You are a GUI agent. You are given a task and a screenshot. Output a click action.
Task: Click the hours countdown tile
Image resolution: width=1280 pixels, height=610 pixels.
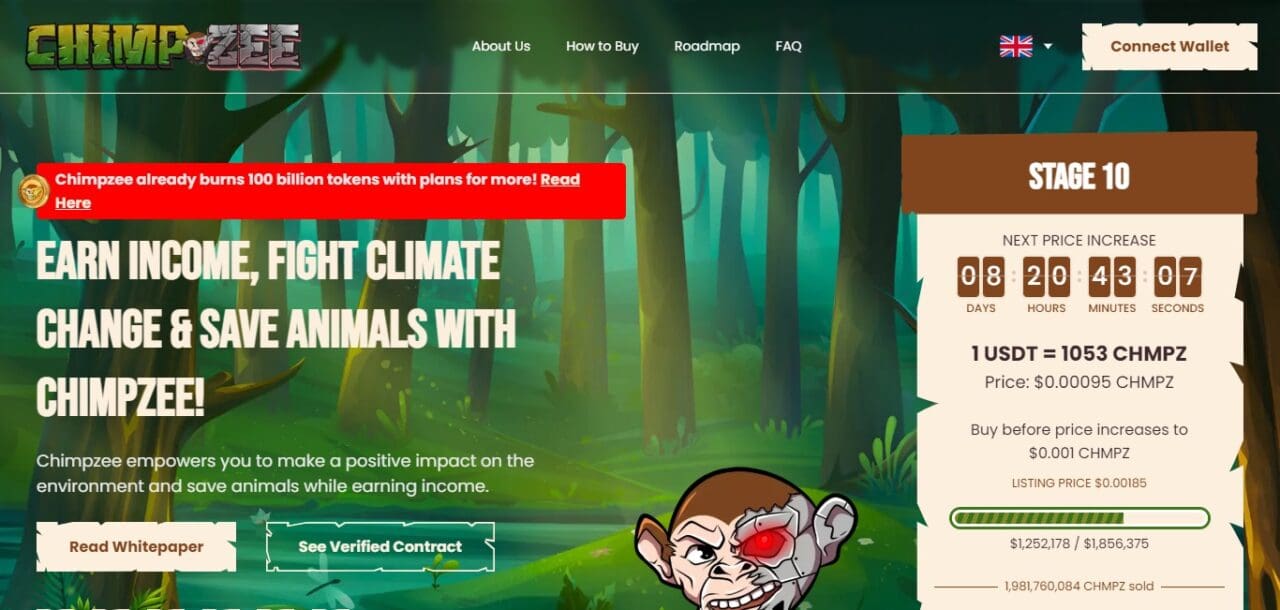pyautogui.click(x=1046, y=277)
